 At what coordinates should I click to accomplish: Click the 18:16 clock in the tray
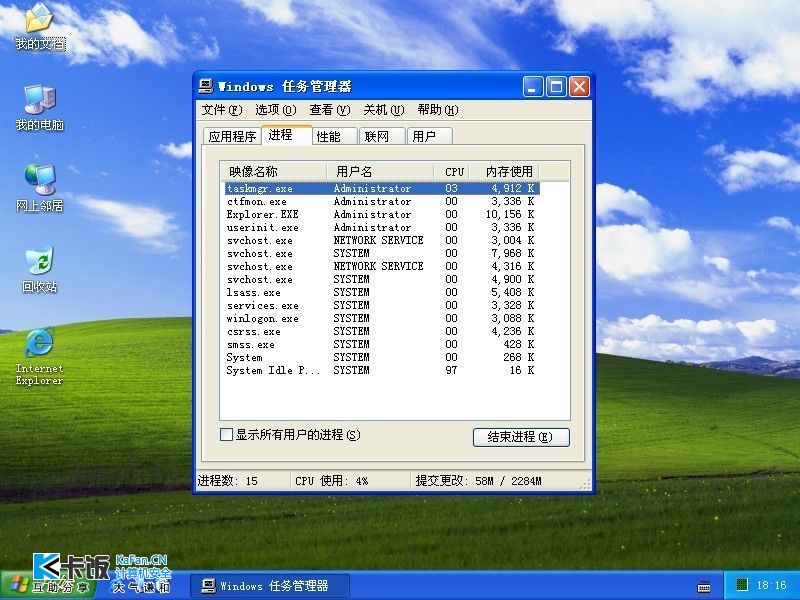771,585
